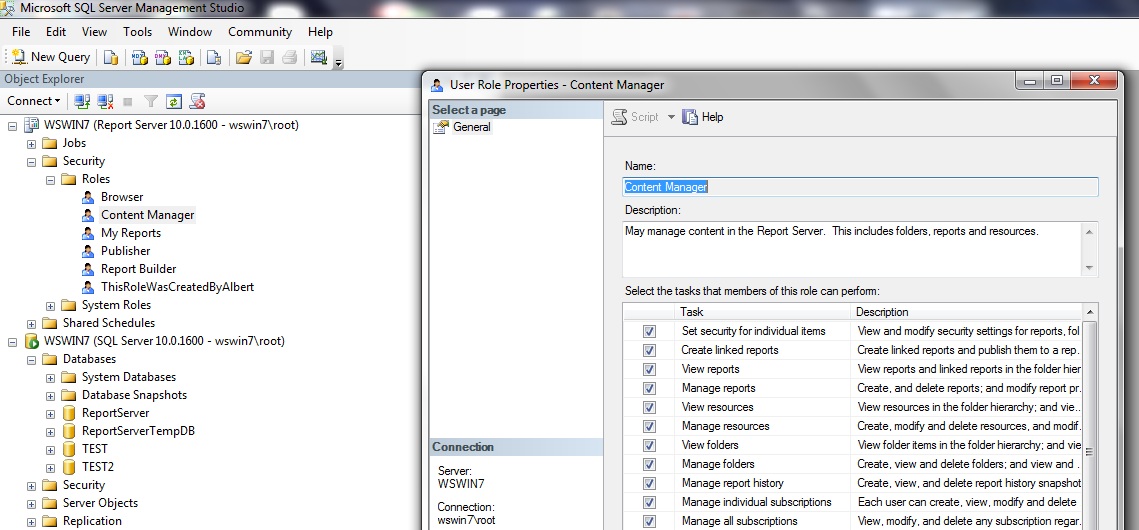Click the Open File folder icon
Image resolution: width=1139 pixels, height=530 pixels.
point(243,57)
